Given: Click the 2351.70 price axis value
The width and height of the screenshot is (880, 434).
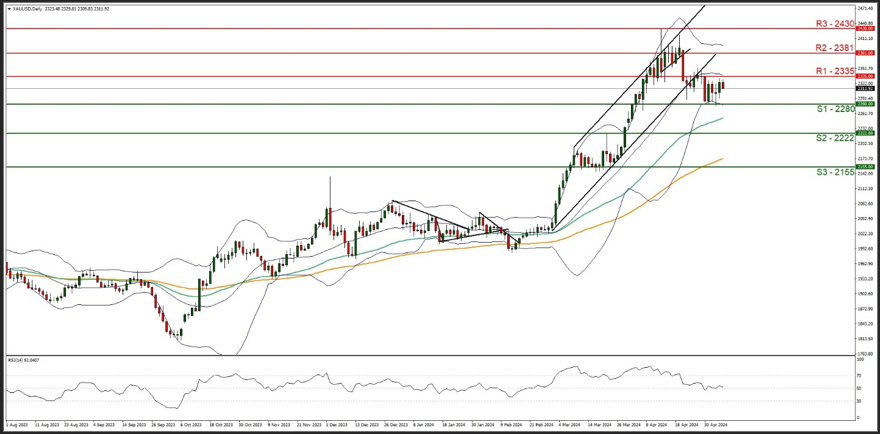Looking at the screenshot, I should pos(864,68).
